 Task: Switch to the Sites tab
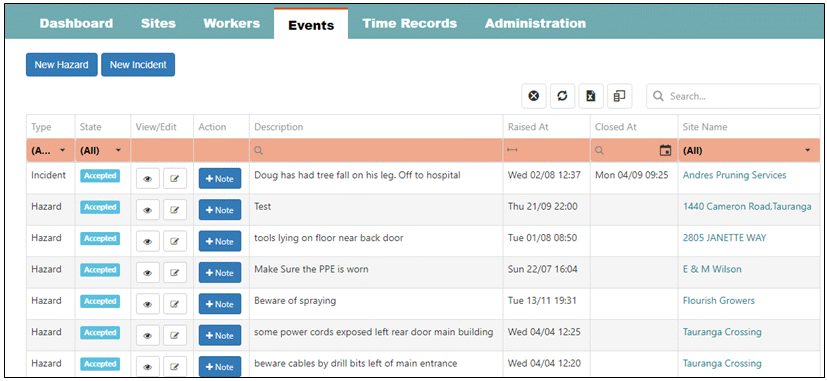tap(158, 24)
